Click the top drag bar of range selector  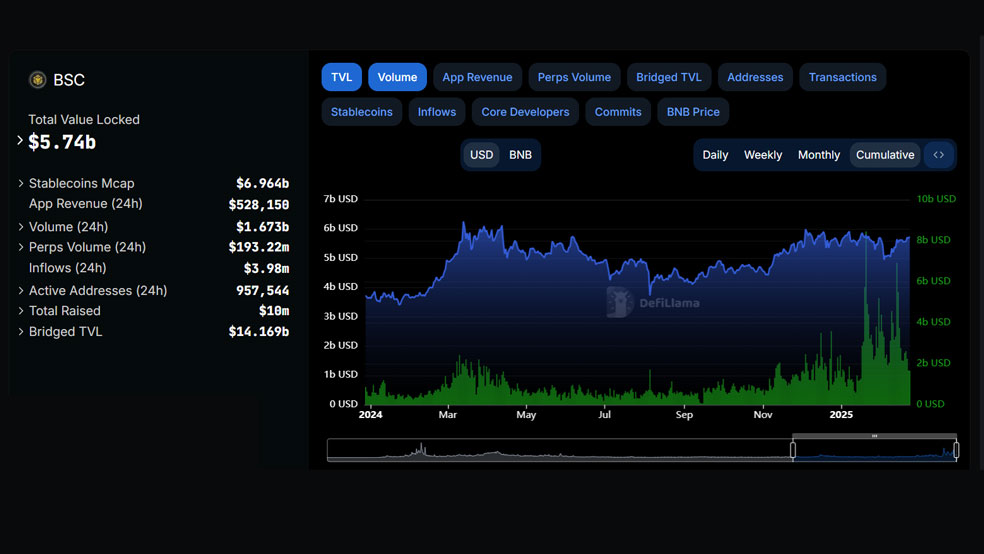pyautogui.click(x=874, y=435)
